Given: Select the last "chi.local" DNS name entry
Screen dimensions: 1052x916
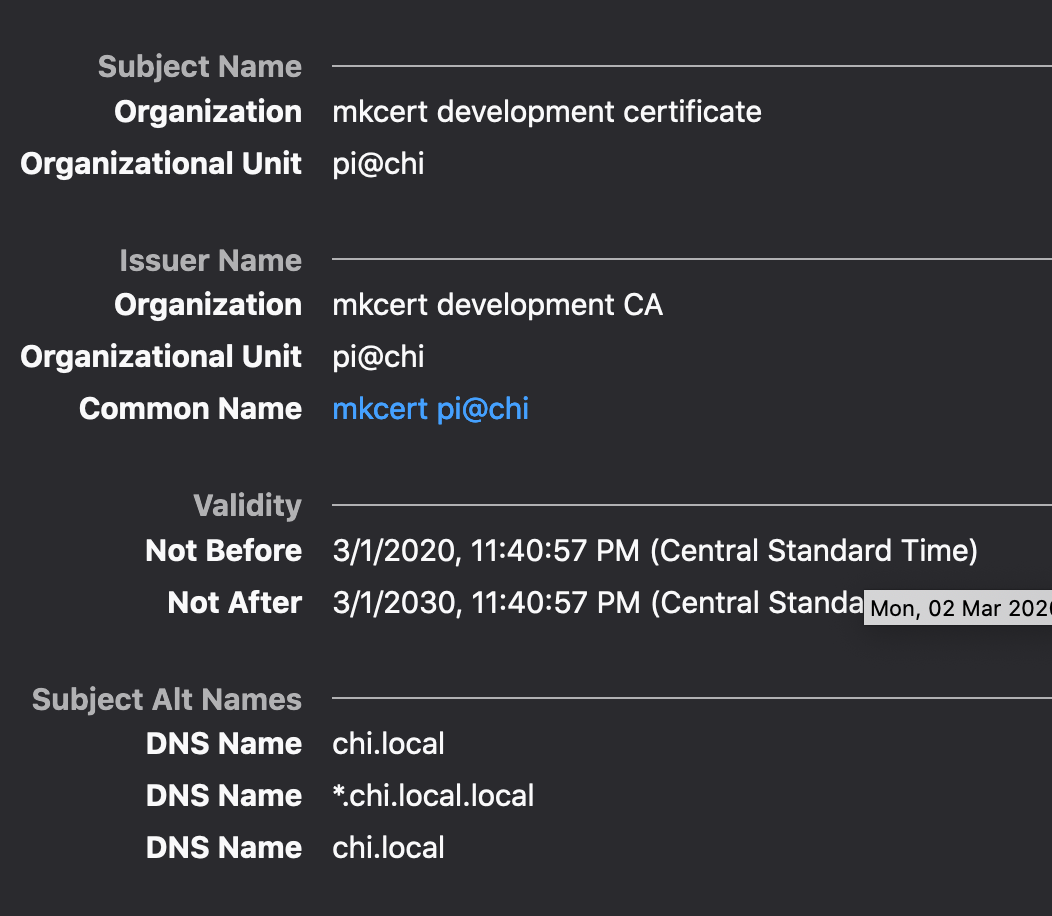Looking at the screenshot, I should point(388,847).
